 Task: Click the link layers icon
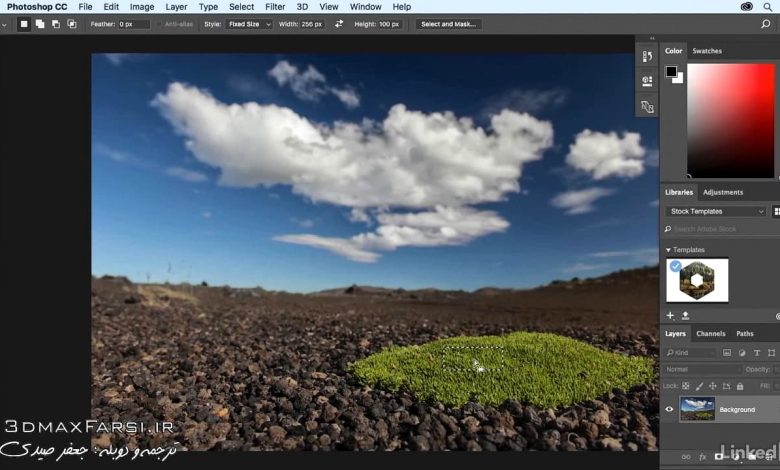[686, 457]
